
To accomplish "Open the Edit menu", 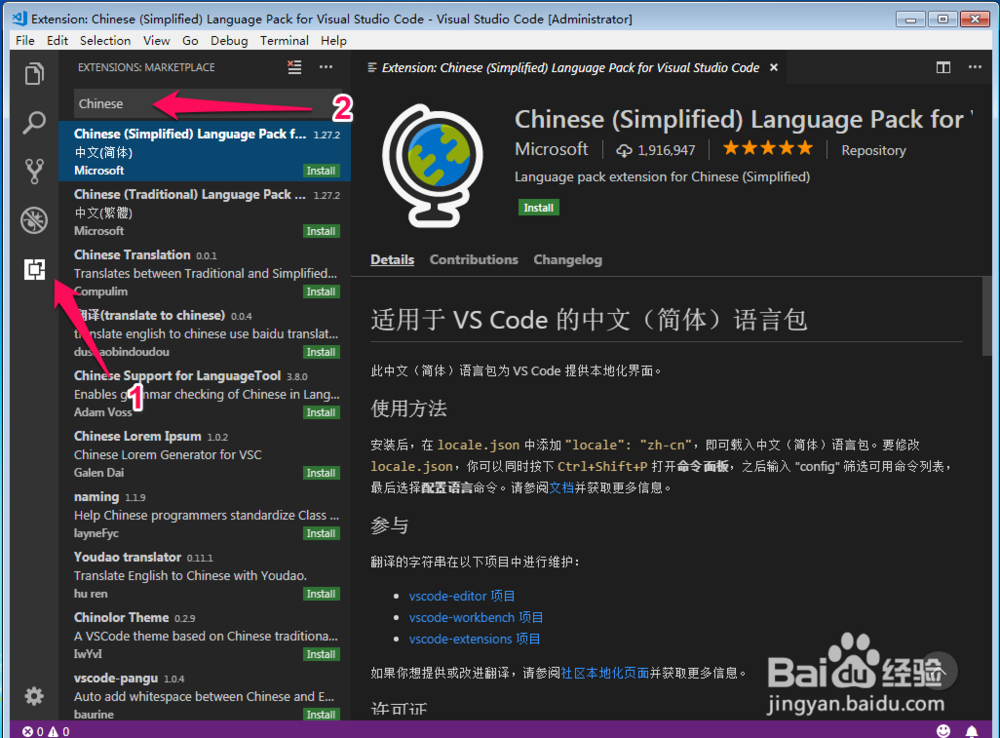I will click(x=57, y=41).
